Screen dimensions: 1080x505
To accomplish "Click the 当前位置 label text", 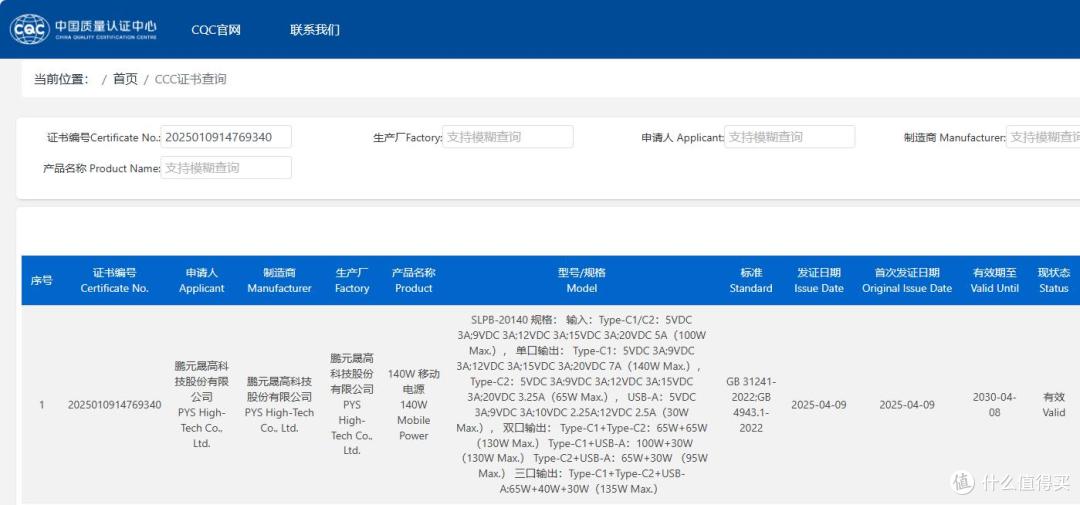I will pos(62,79).
